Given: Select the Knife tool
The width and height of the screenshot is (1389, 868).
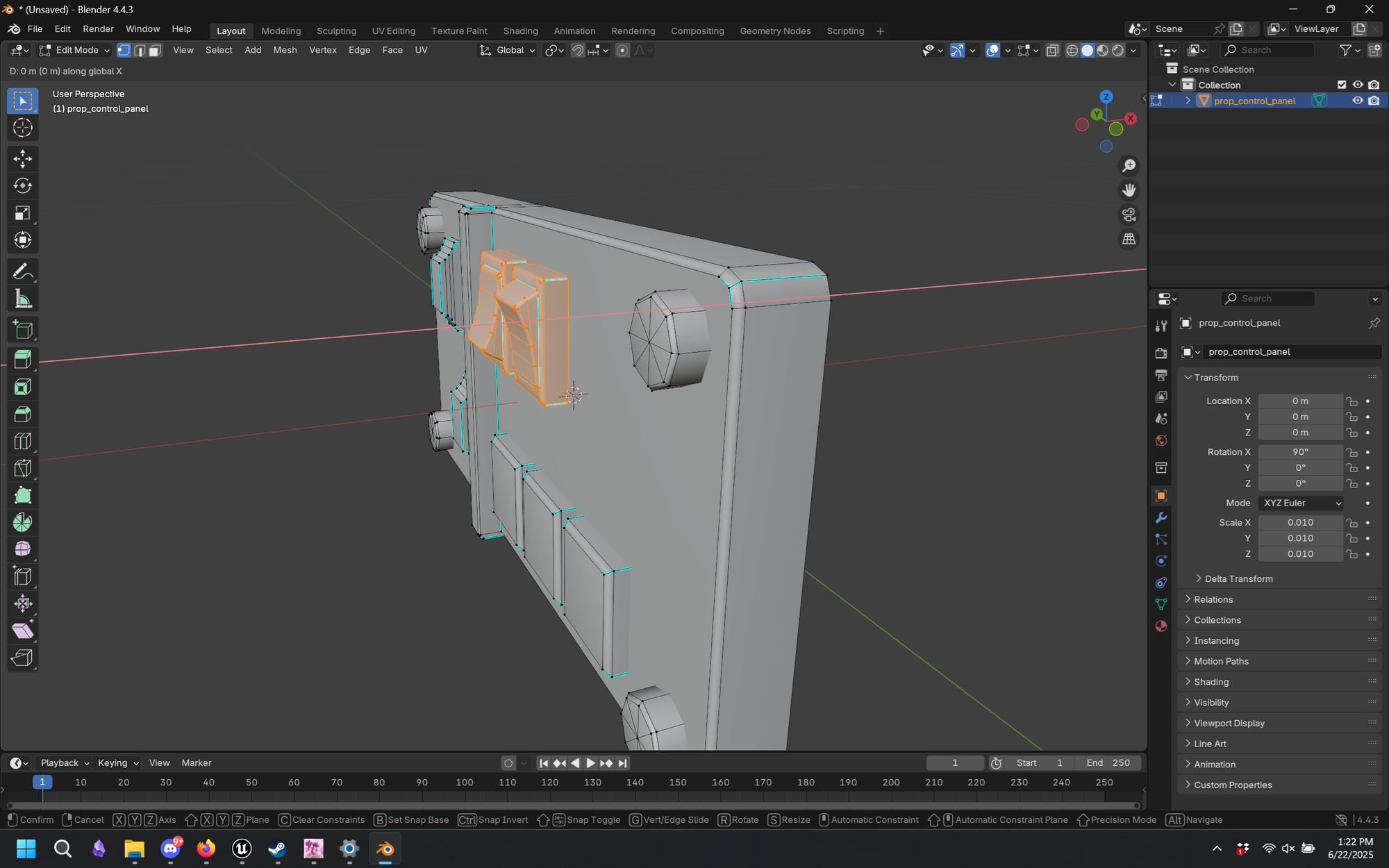Looking at the screenshot, I should [22, 468].
